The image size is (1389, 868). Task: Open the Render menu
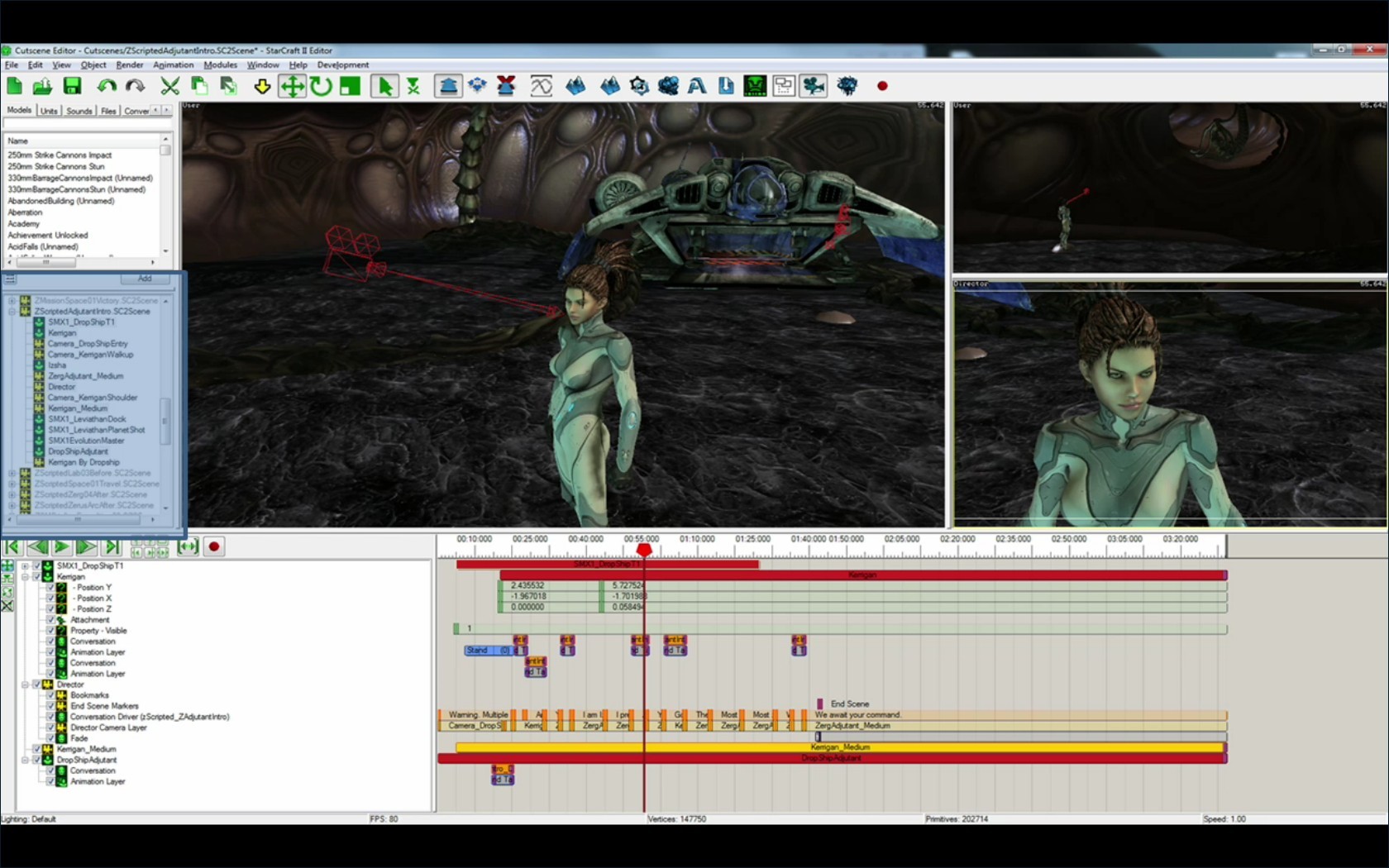129,64
